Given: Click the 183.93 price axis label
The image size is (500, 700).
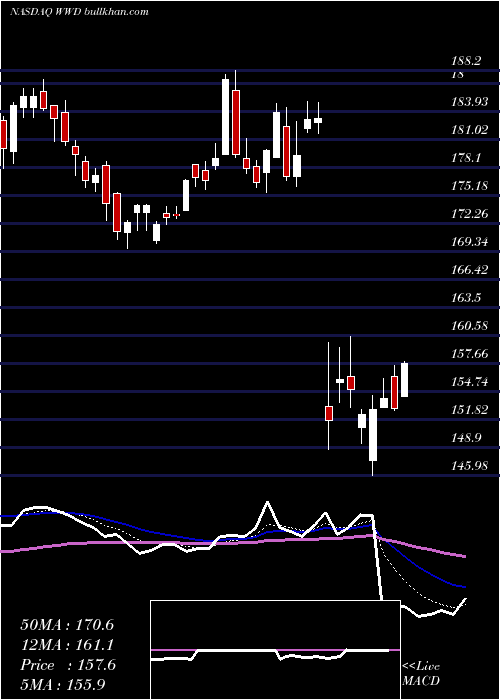Looking at the screenshot, I should click(x=470, y=102).
